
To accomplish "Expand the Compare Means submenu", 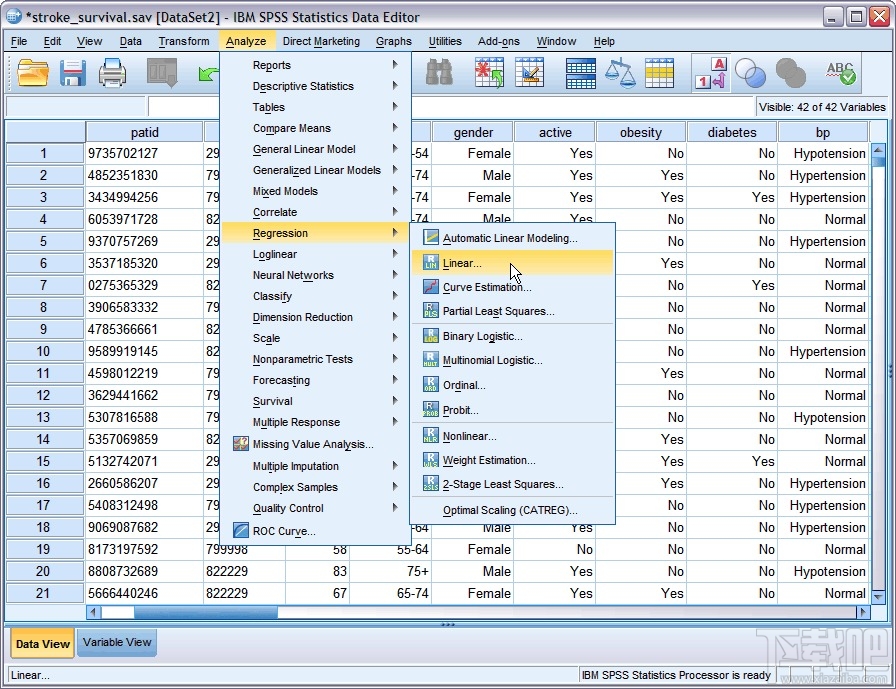I will click(x=290, y=128).
